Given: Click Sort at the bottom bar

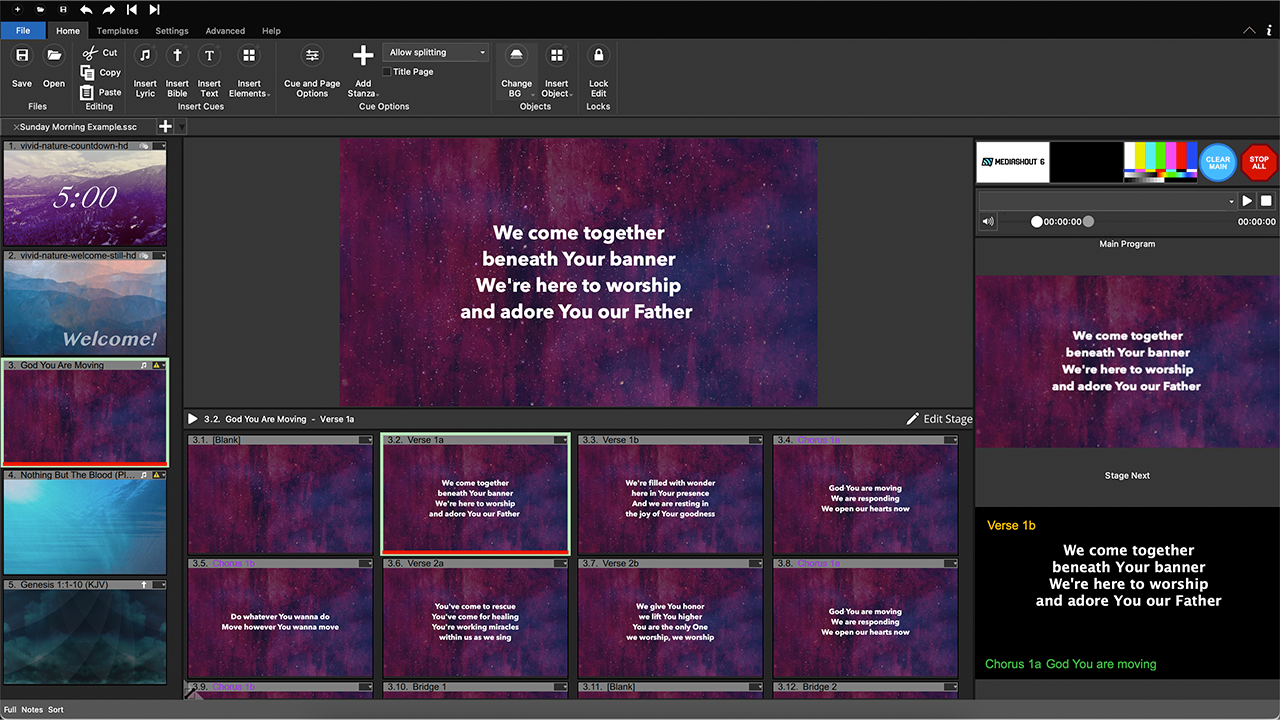Looking at the screenshot, I should coord(56,710).
